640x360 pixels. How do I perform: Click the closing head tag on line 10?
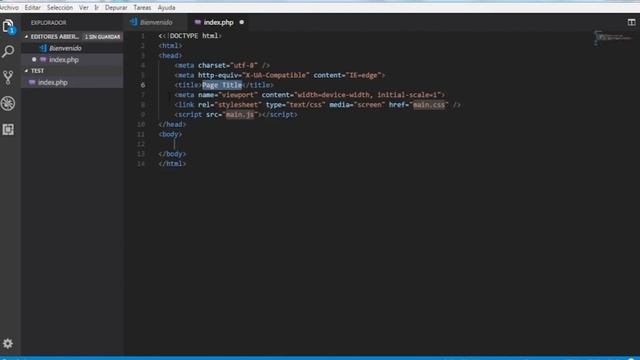[172, 124]
